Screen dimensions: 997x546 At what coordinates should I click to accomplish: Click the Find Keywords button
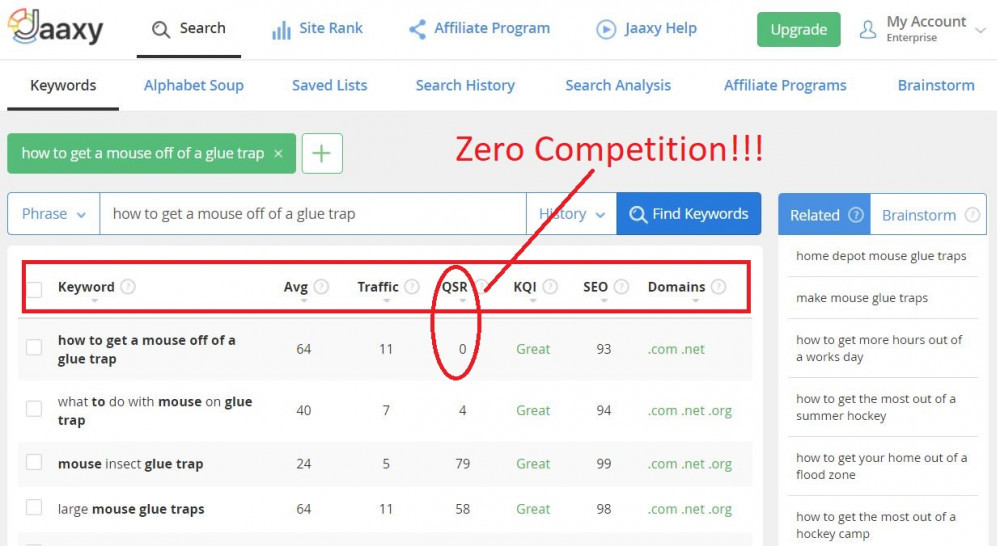pos(689,214)
